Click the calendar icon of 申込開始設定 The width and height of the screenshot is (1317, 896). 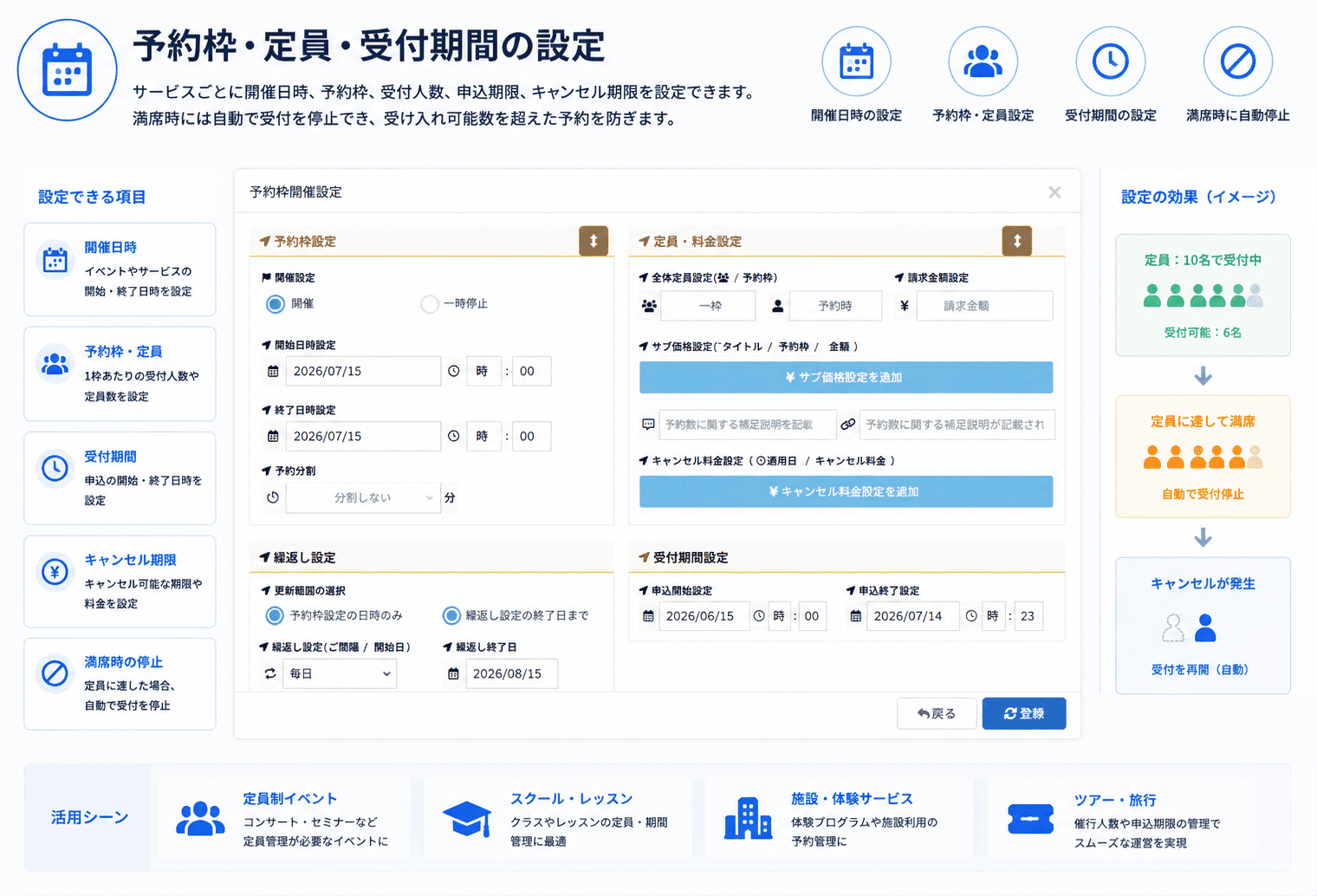[x=648, y=616]
